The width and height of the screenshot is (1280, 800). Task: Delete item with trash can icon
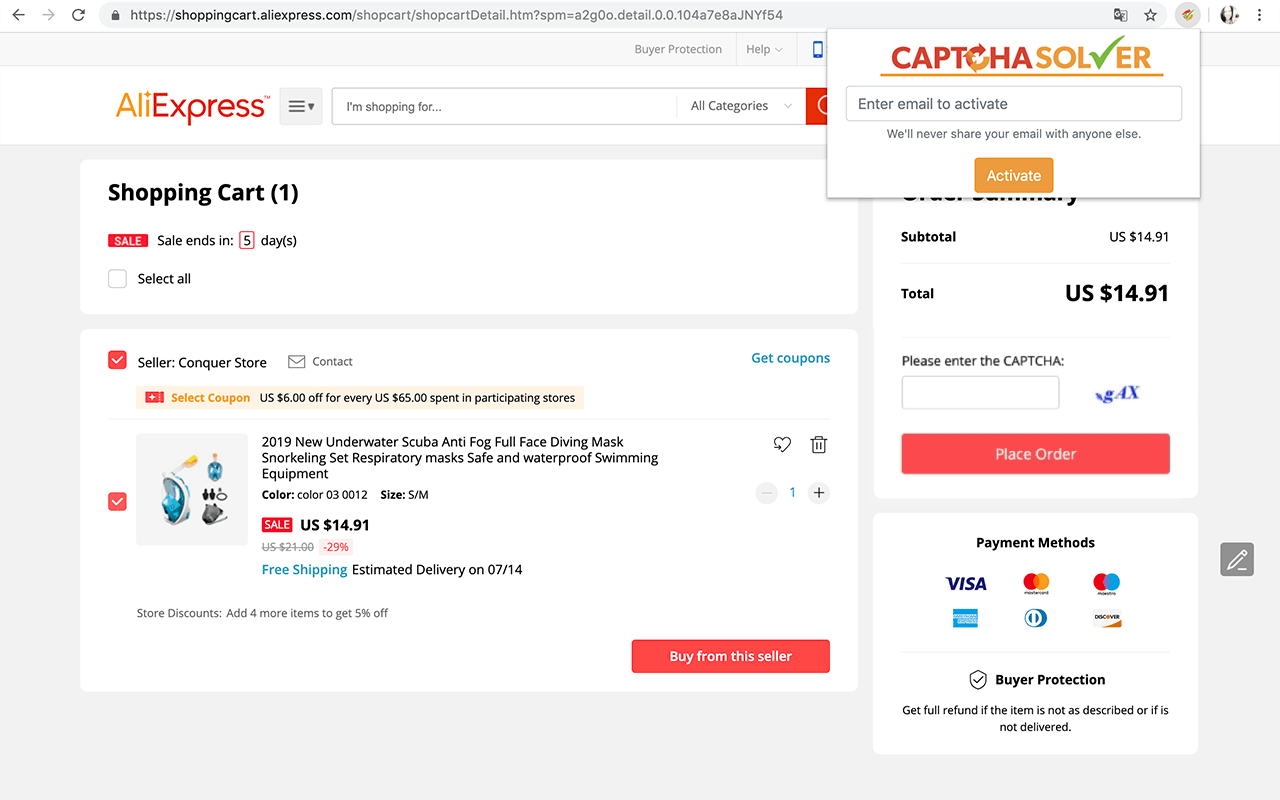point(819,445)
